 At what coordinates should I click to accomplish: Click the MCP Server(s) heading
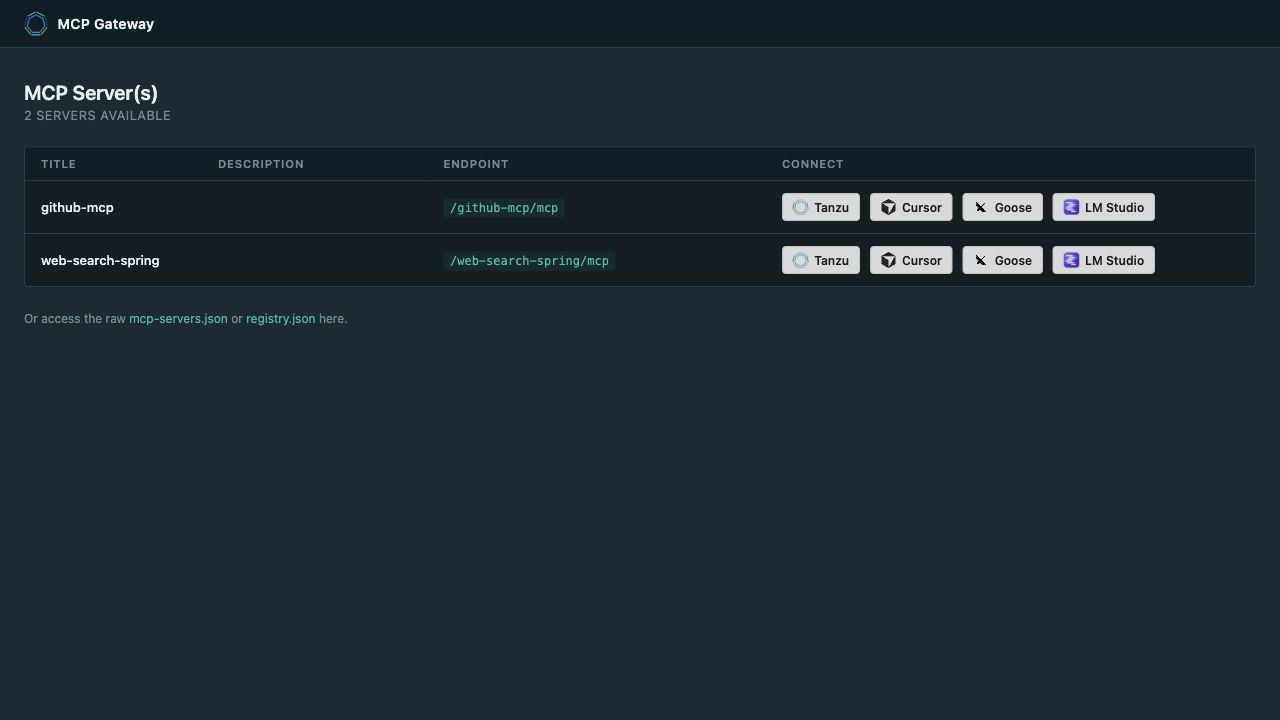[91, 93]
